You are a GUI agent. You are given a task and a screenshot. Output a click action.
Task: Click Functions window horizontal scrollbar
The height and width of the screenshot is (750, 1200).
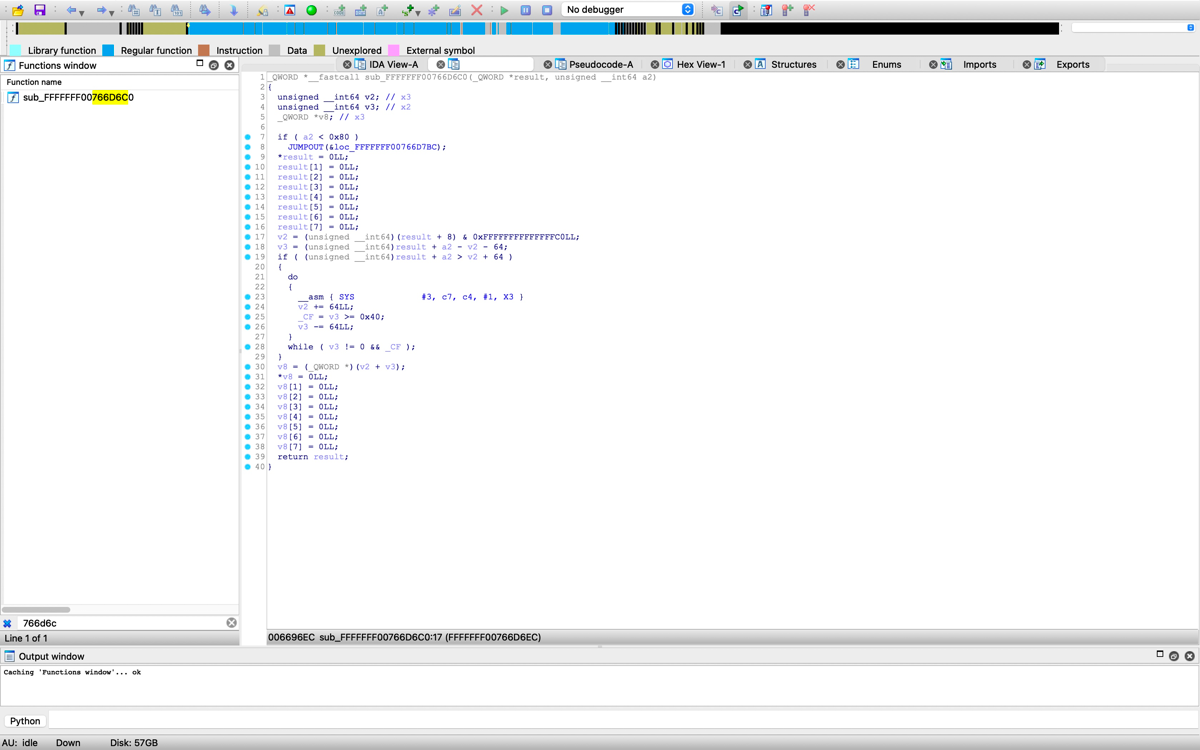[x=36, y=609]
